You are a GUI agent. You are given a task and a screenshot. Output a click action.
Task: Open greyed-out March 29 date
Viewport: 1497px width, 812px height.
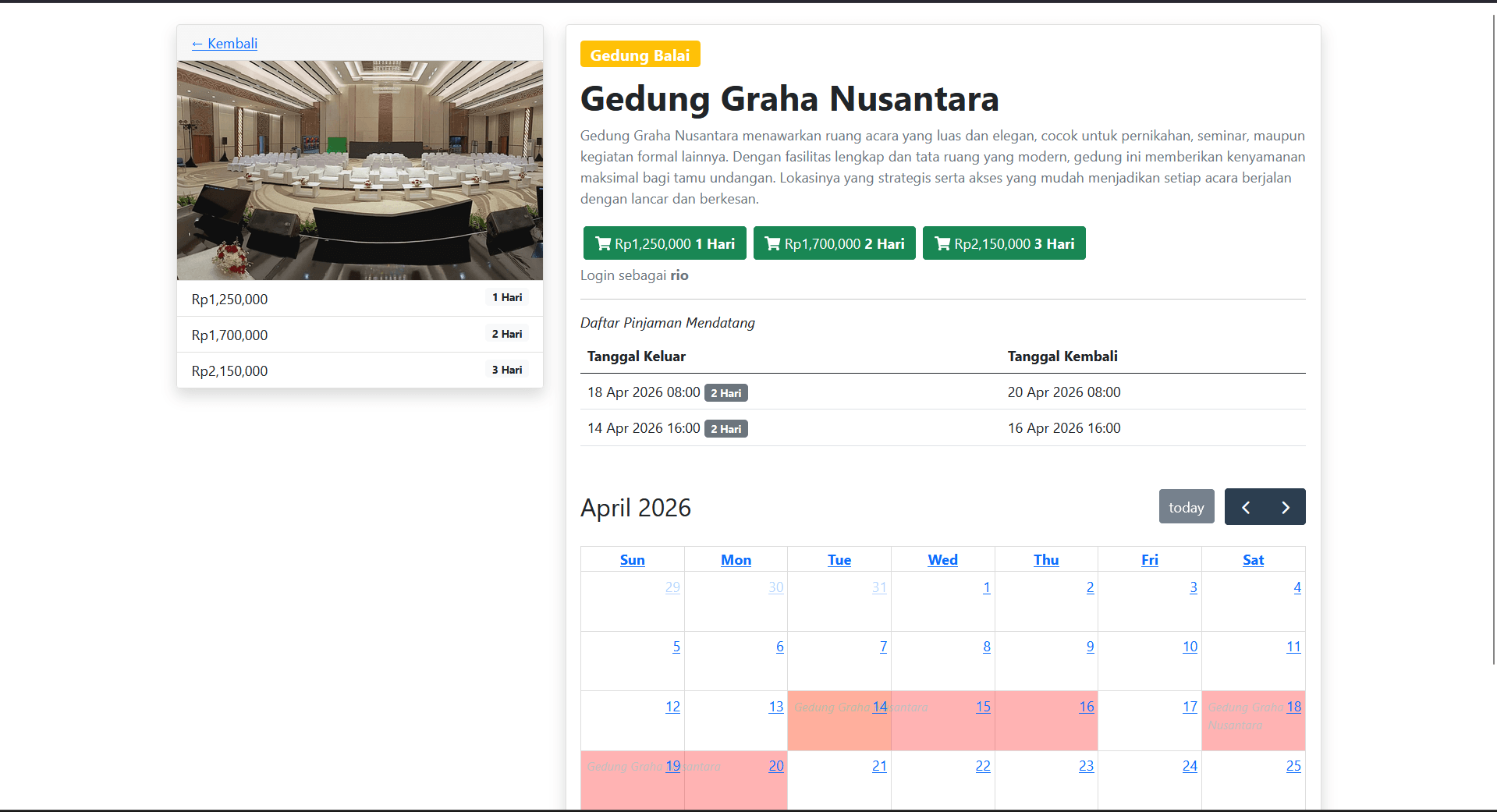(672, 587)
